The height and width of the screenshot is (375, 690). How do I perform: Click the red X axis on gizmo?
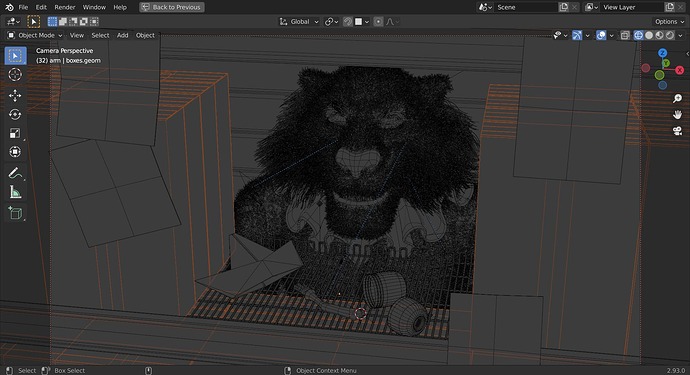(679, 70)
